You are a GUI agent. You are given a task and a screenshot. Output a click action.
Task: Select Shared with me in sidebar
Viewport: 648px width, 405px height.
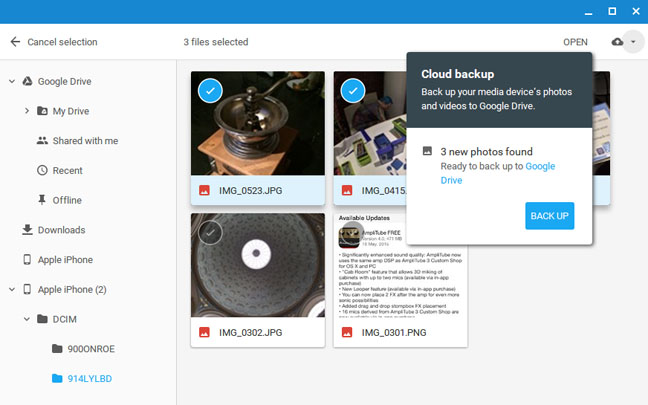(85, 141)
